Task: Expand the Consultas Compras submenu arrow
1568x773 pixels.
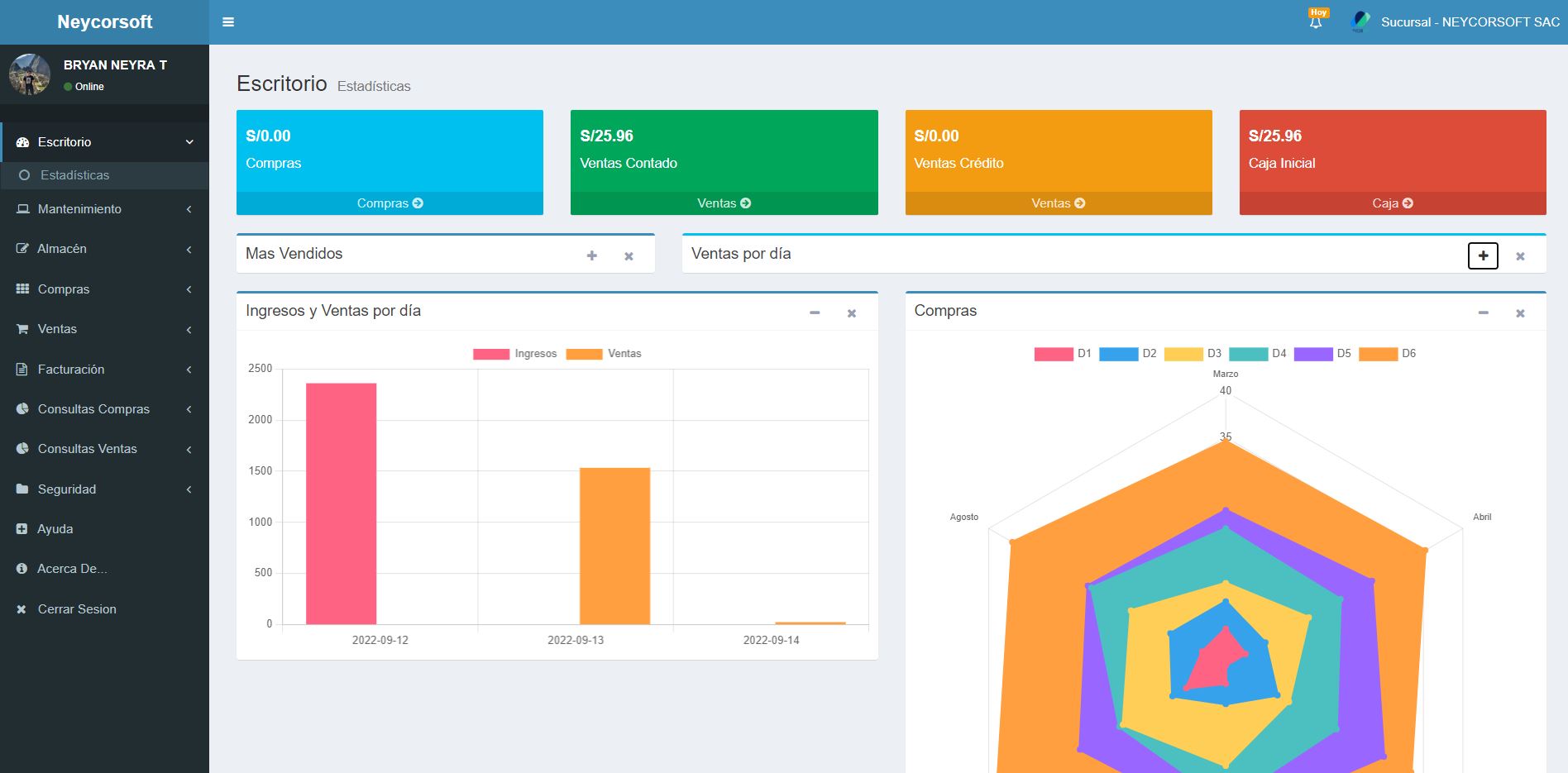Action: click(x=189, y=409)
